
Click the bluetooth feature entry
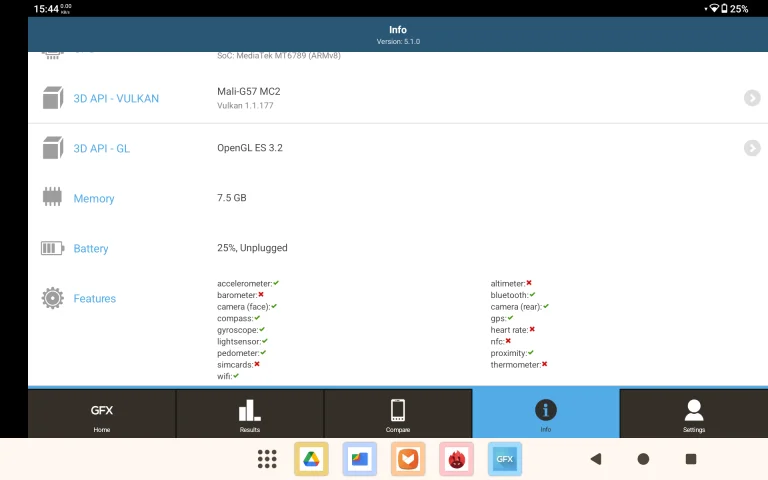513,295
